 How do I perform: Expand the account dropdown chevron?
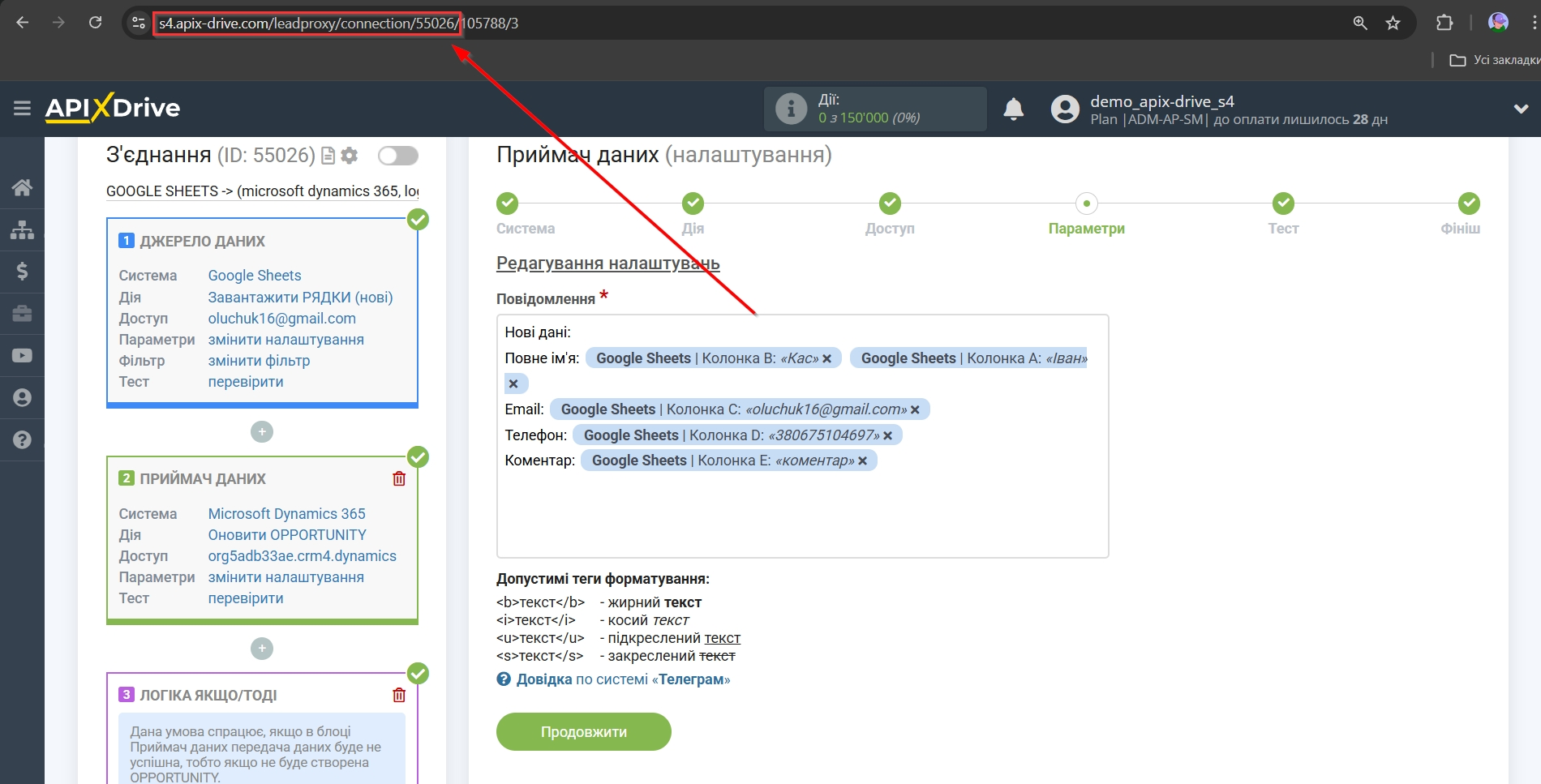[1521, 109]
